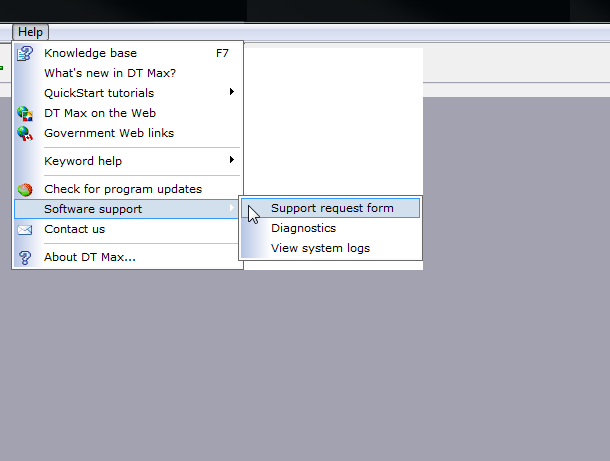The width and height of the screenshot is (610, 461).
Task: Open Support request form
Action: tap(331, 208)
